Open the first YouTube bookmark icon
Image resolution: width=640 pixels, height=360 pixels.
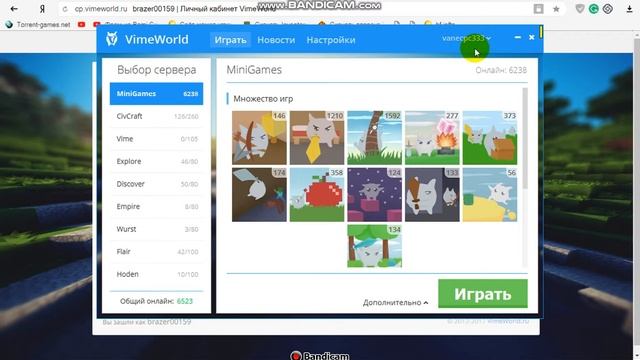[x=82, y=24]
